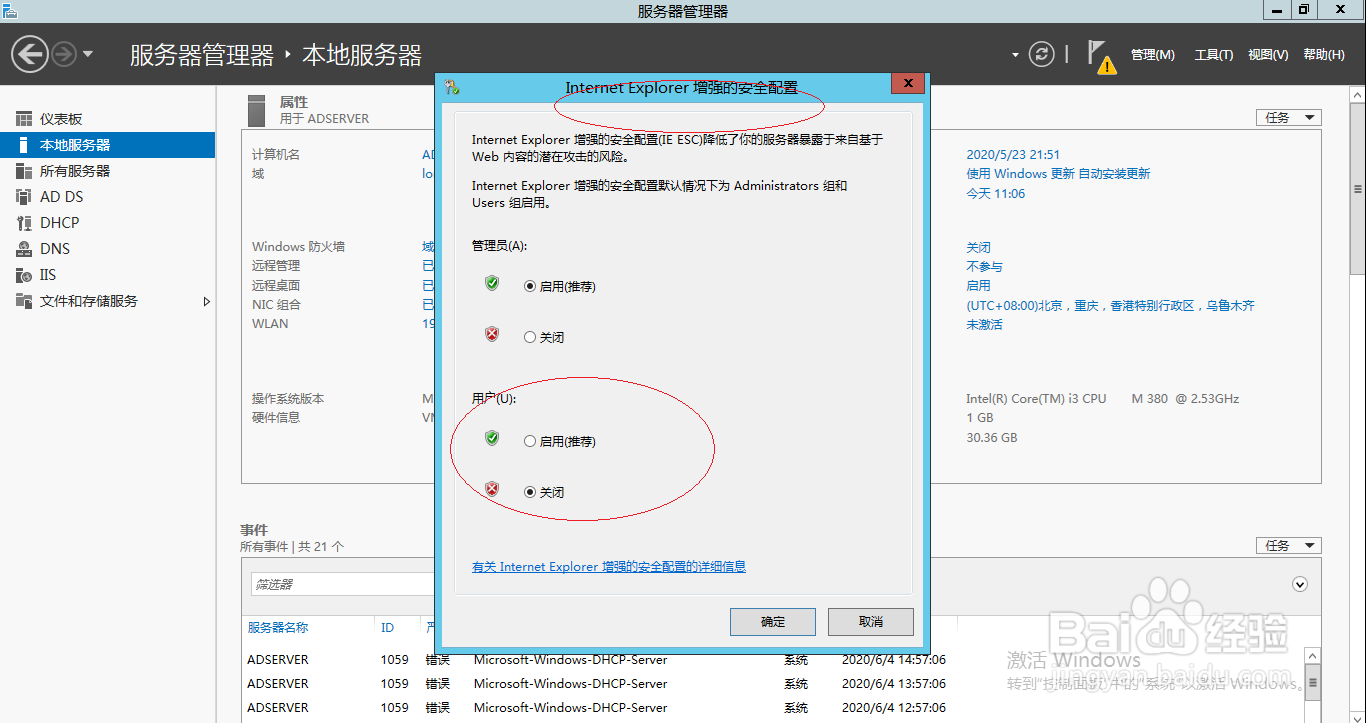Select the event row dated 2020/6/4 13:57:06
The width and height of the screenshot is (1366, 723).
tap(771, 684)
